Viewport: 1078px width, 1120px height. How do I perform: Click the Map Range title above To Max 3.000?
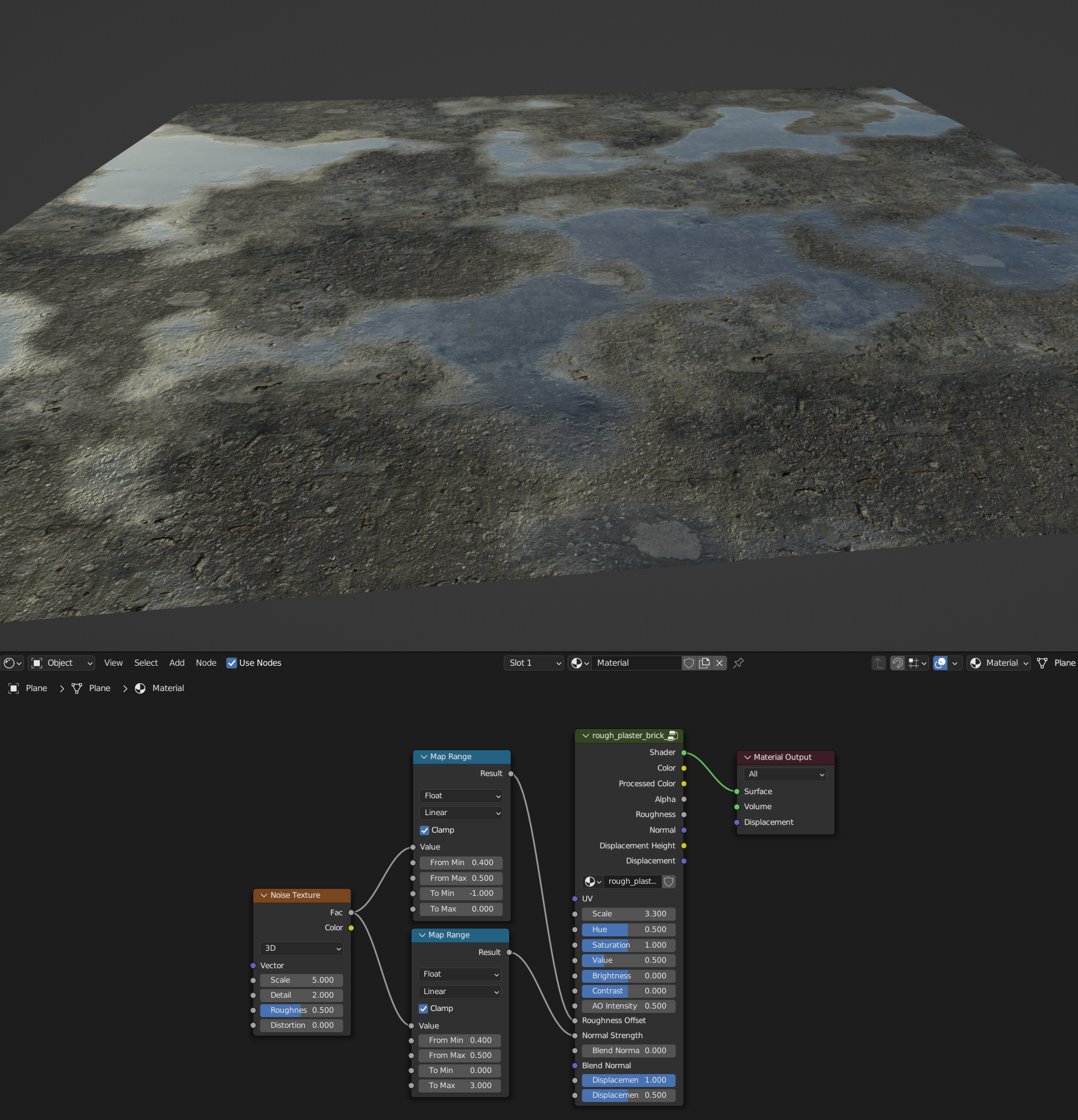click(449, 935)
